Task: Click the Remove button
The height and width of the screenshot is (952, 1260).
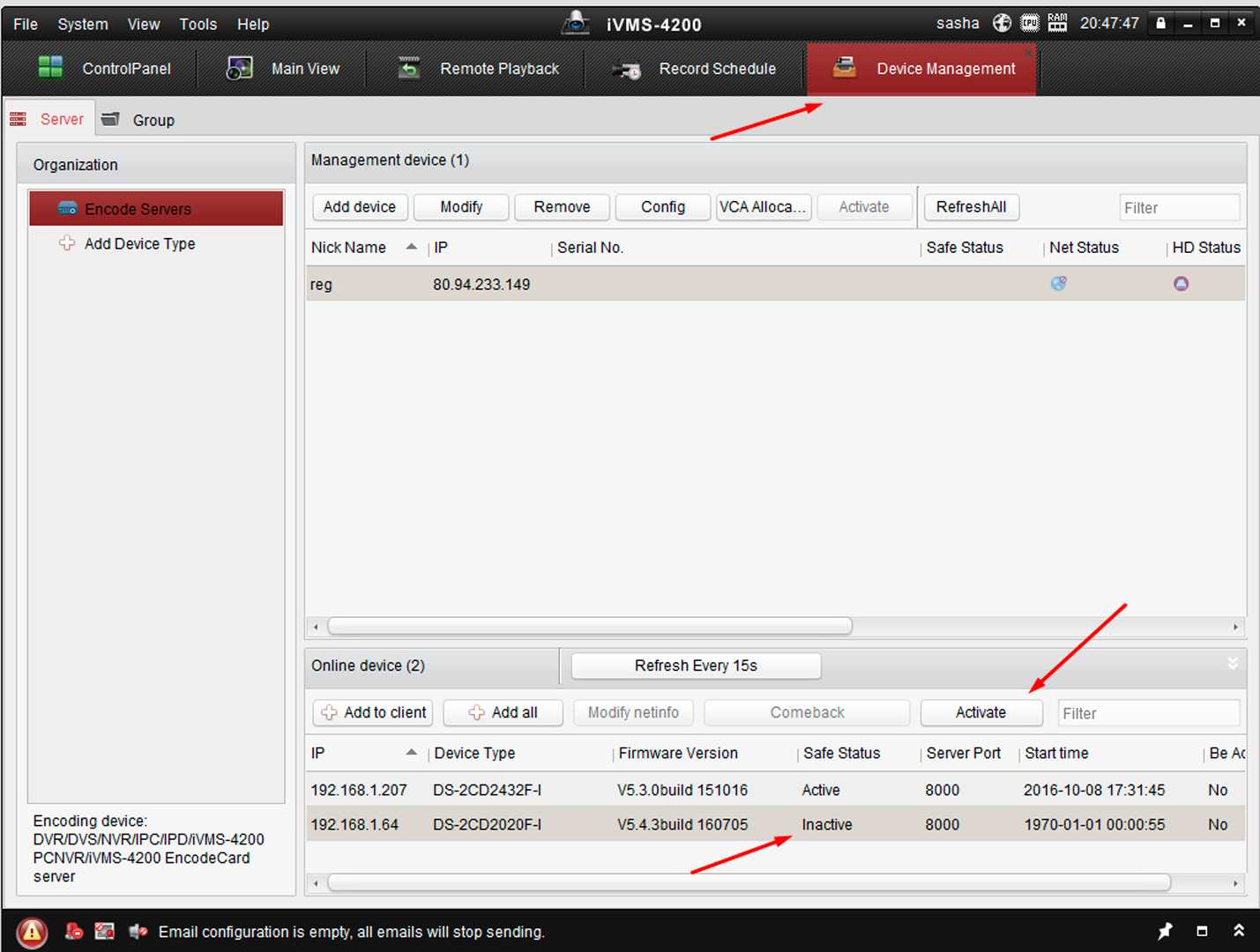Action: 562,207
